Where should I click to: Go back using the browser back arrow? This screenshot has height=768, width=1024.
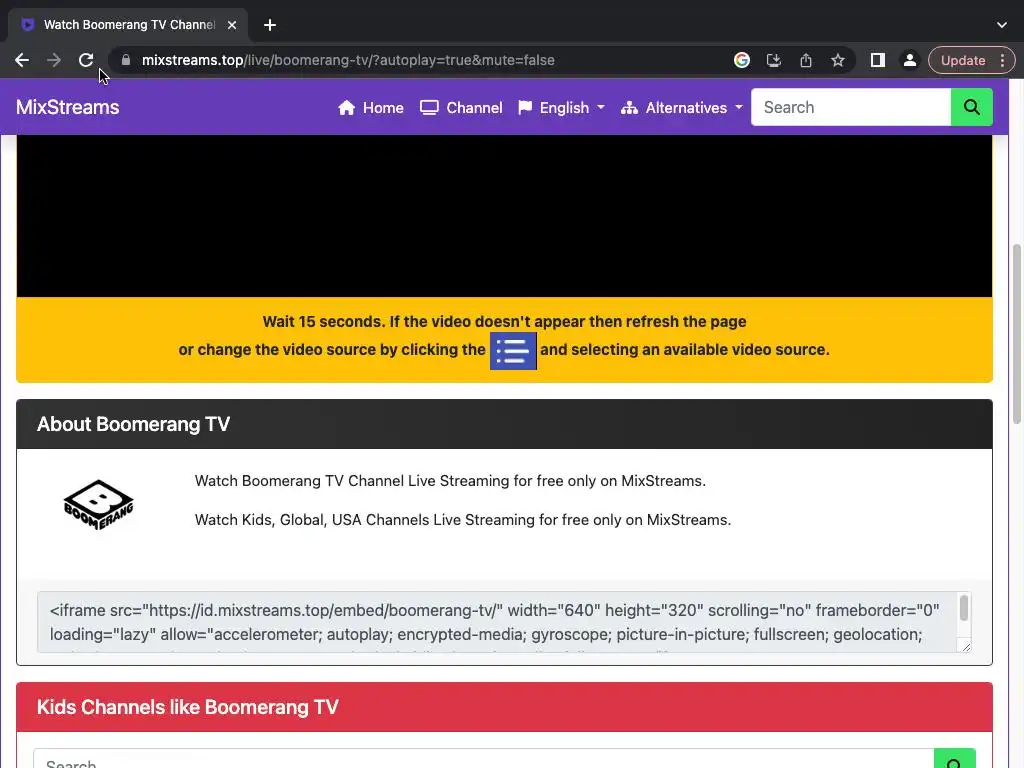tap(22, 60)
